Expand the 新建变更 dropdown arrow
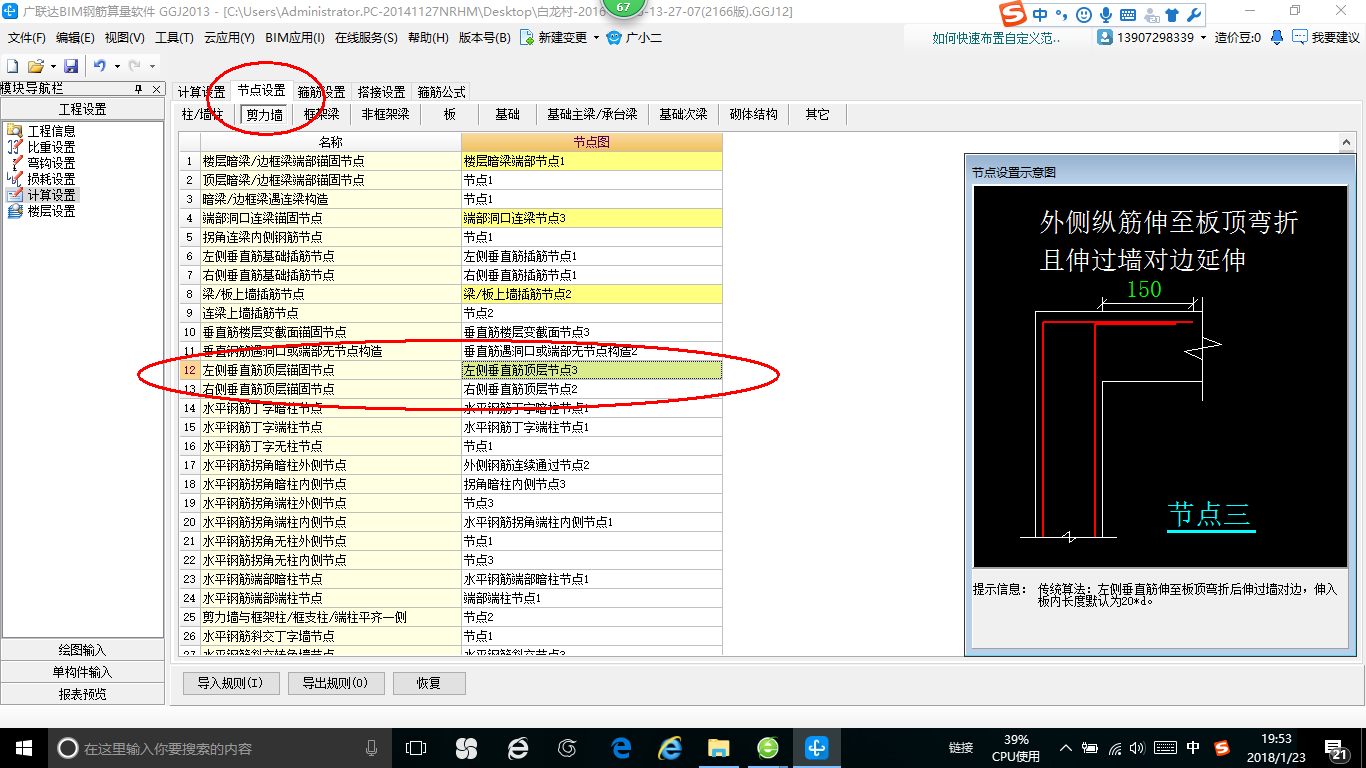Screen dimensions: 1366x768 click(596, 38)
